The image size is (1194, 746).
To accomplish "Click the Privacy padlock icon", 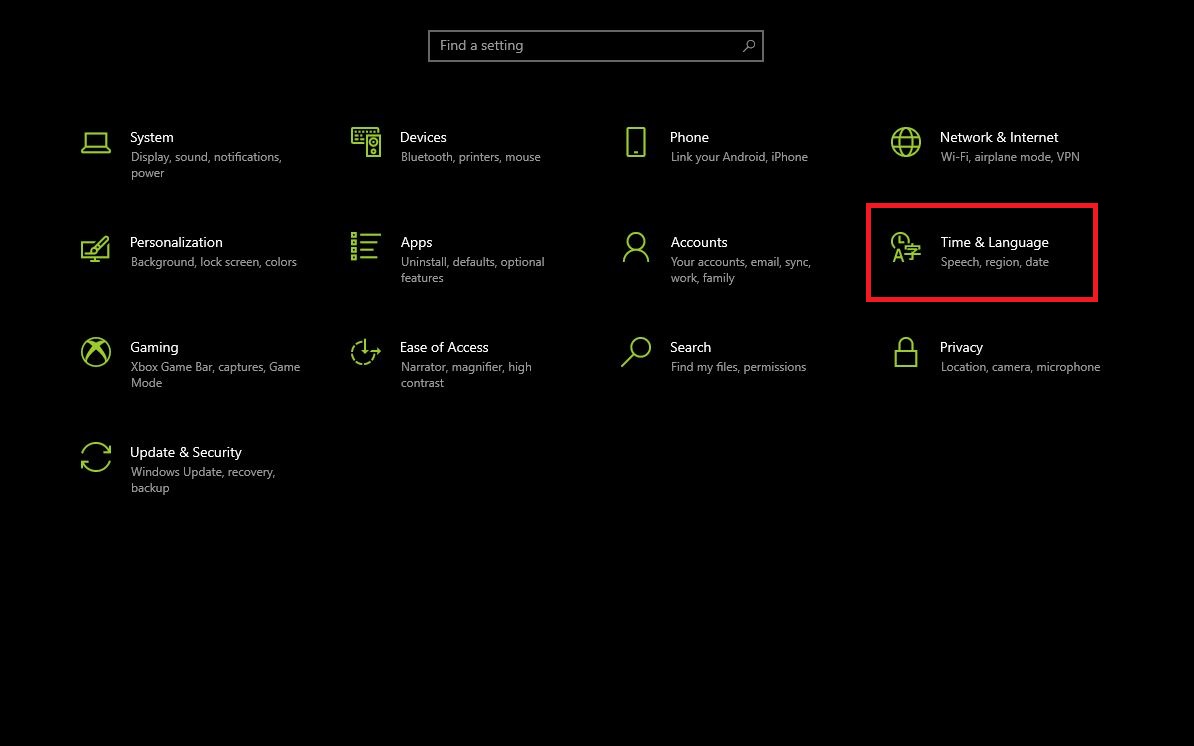I will point(905,352).
